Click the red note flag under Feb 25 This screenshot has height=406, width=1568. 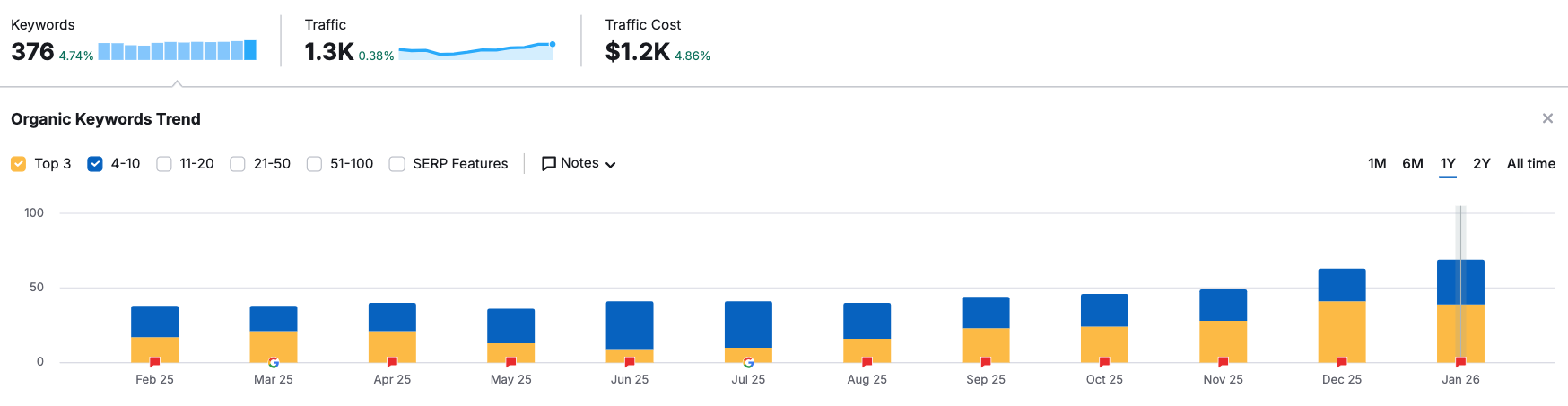[x=154, y=362]
